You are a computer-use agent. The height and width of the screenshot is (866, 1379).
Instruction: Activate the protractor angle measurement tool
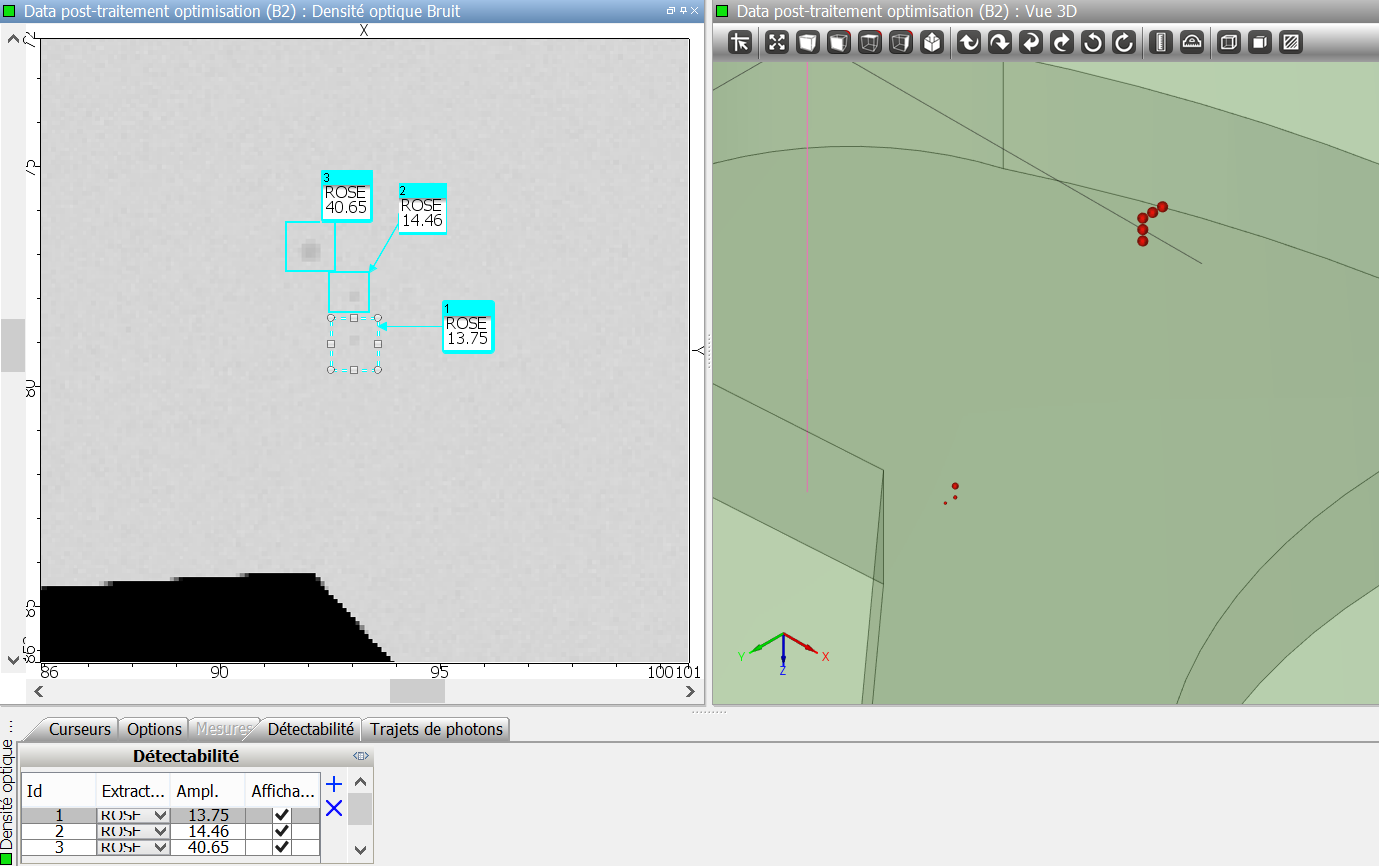click(1192, 43)
